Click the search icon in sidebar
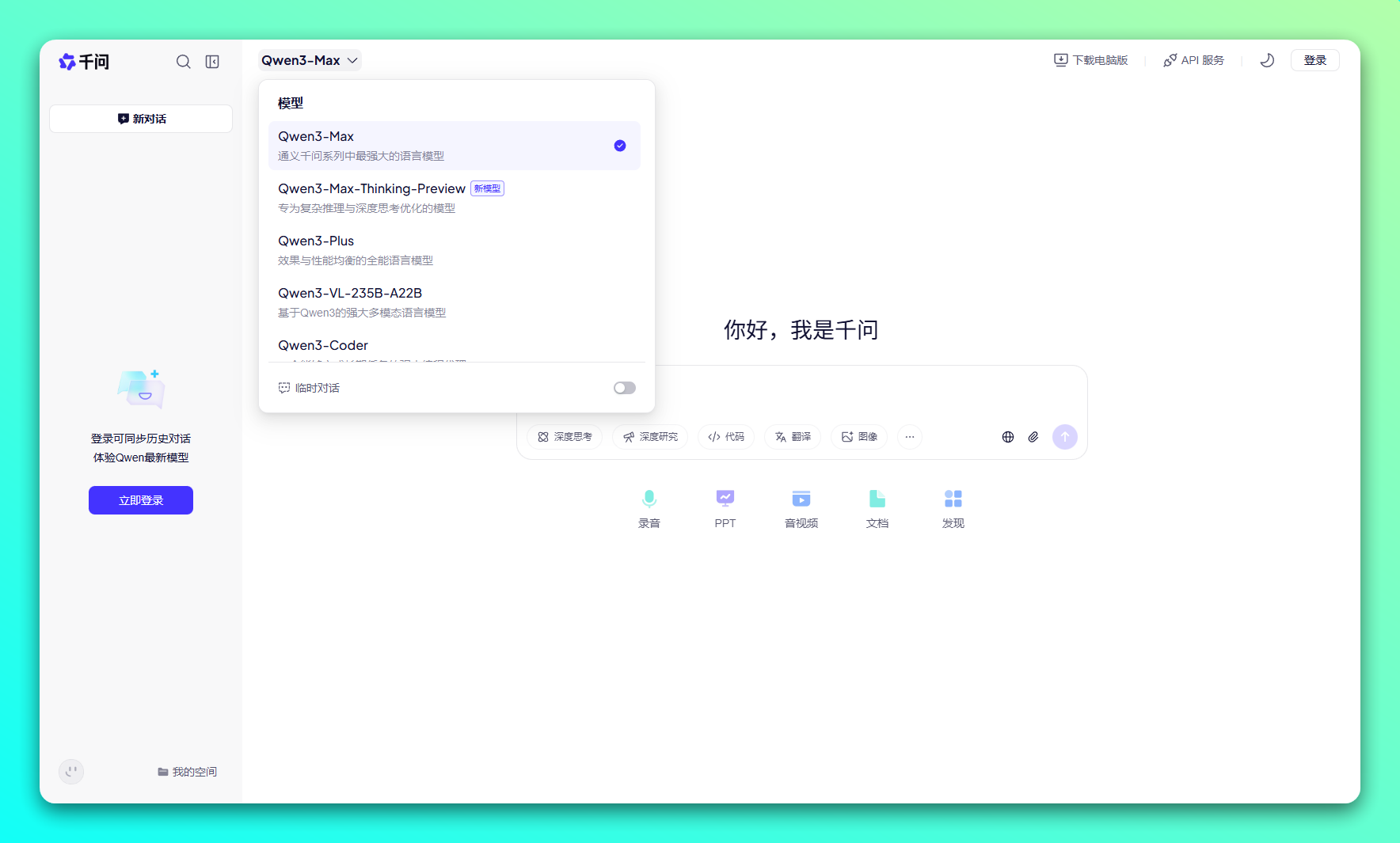The height and width of the screenshot is (843, 1400). [183, 62]
